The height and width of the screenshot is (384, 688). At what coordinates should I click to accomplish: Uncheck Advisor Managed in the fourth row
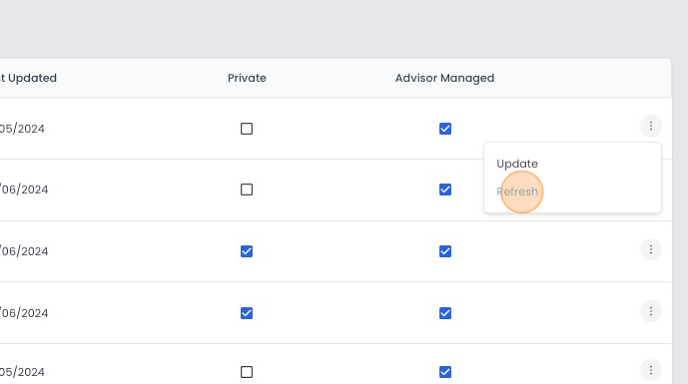coord(445,313)
